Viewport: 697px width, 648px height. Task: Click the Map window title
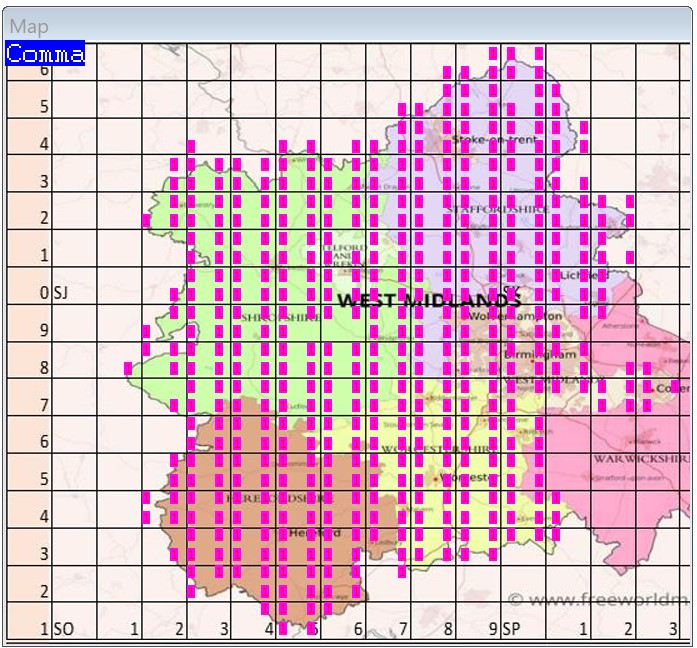(x=29, y=26)
